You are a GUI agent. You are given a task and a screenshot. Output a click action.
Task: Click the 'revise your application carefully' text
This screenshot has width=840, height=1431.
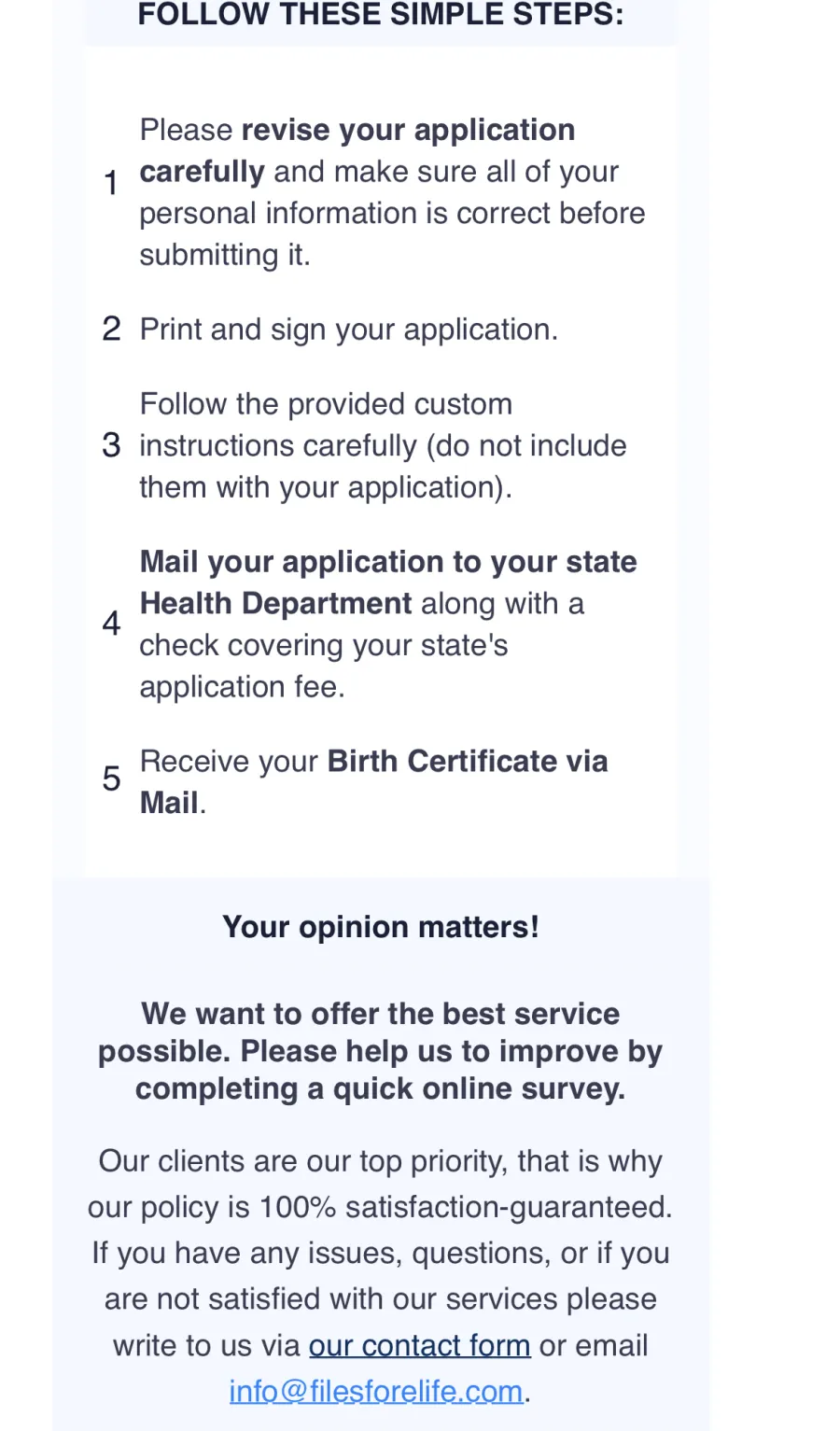coord(357,150)
